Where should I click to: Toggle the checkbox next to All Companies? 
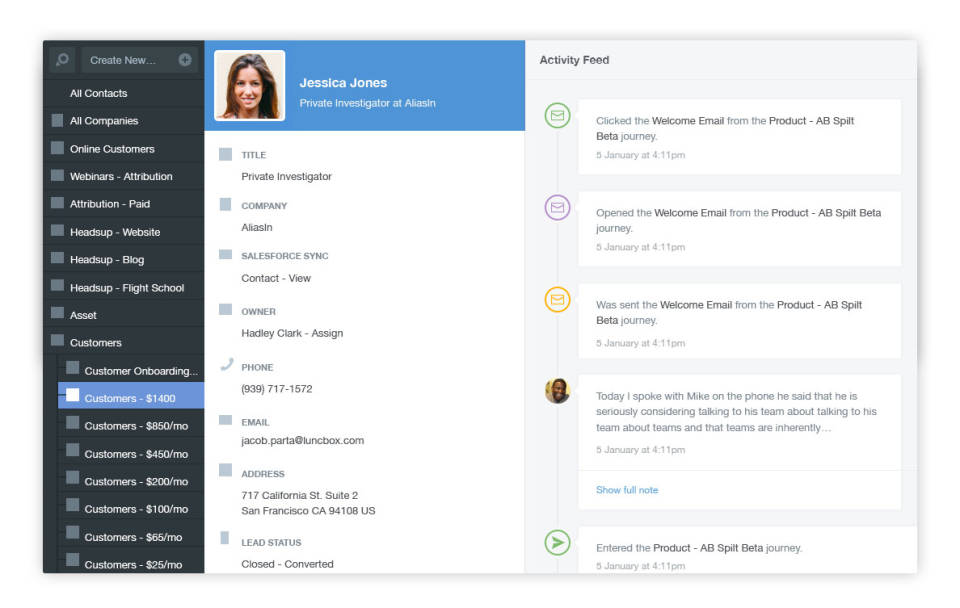click(x=57, y=120)
